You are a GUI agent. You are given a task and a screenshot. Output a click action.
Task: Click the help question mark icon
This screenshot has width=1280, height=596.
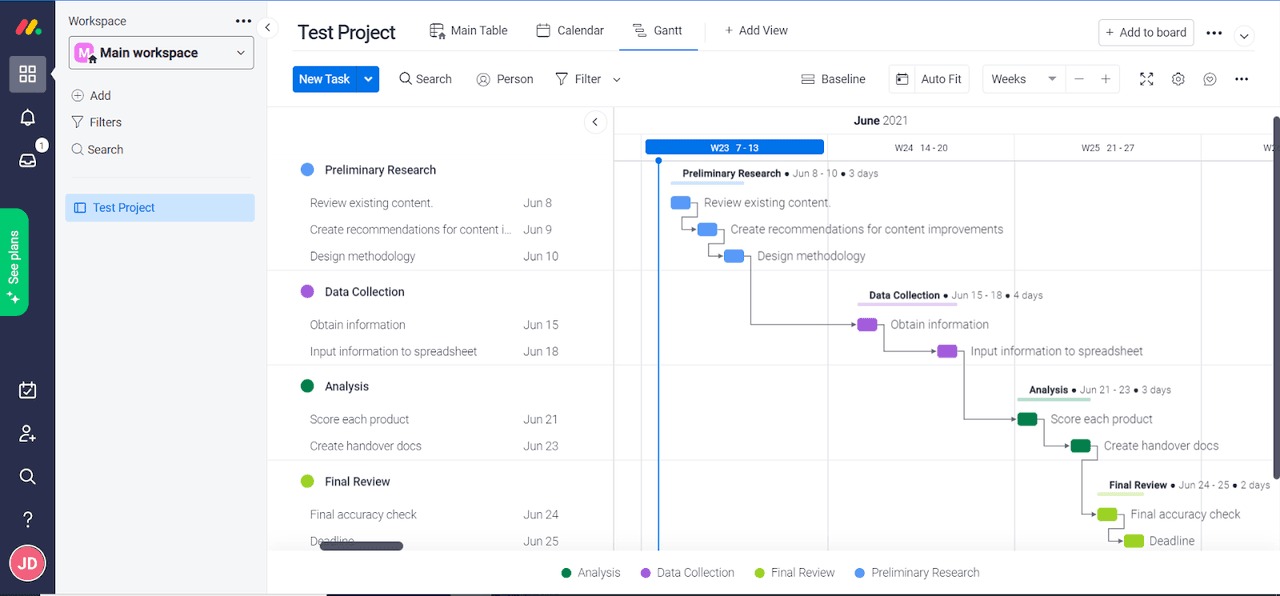[x=27, y=519]
